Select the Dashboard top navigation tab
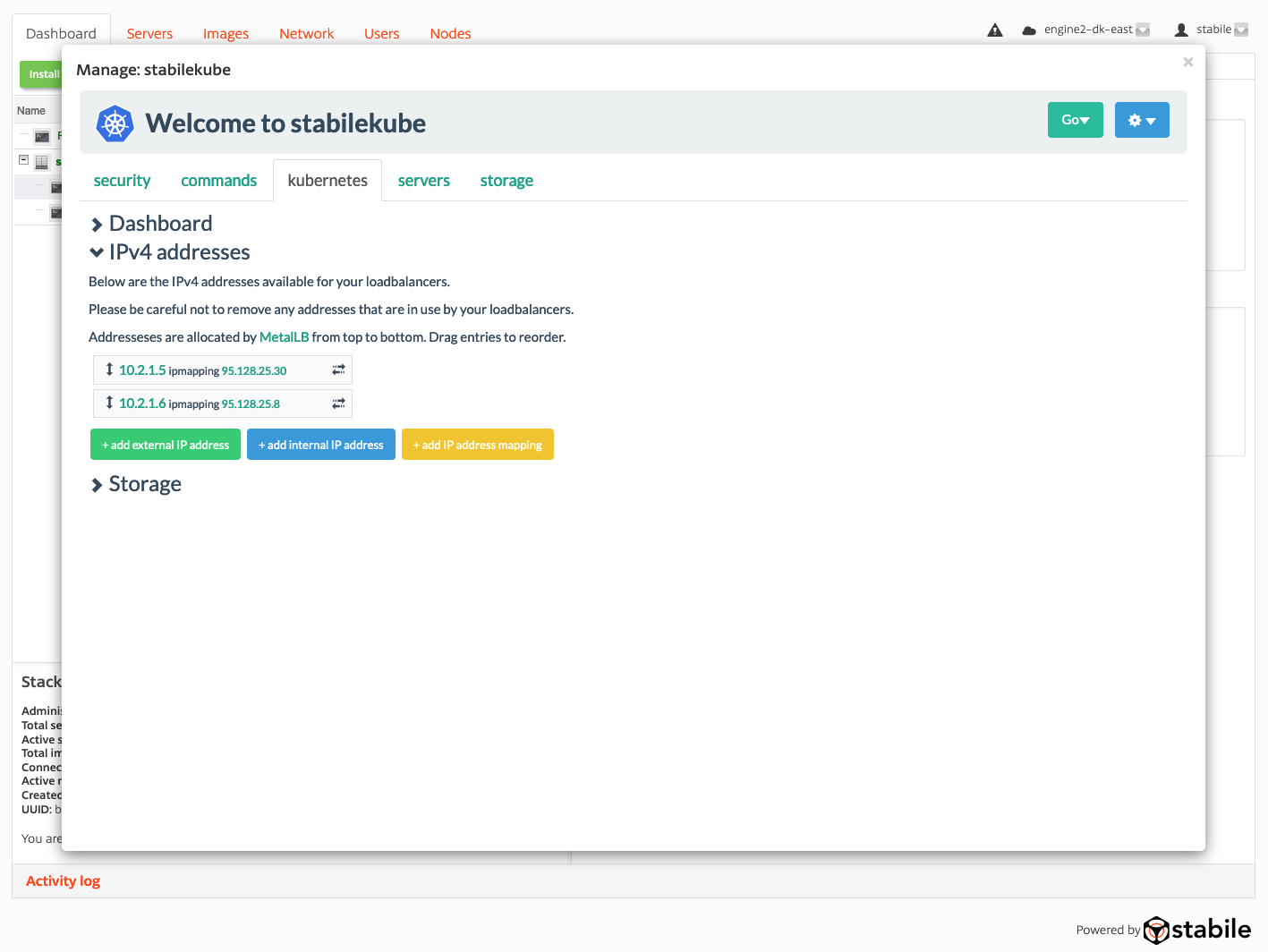1268x952 pixels. [x=61, y=34]
